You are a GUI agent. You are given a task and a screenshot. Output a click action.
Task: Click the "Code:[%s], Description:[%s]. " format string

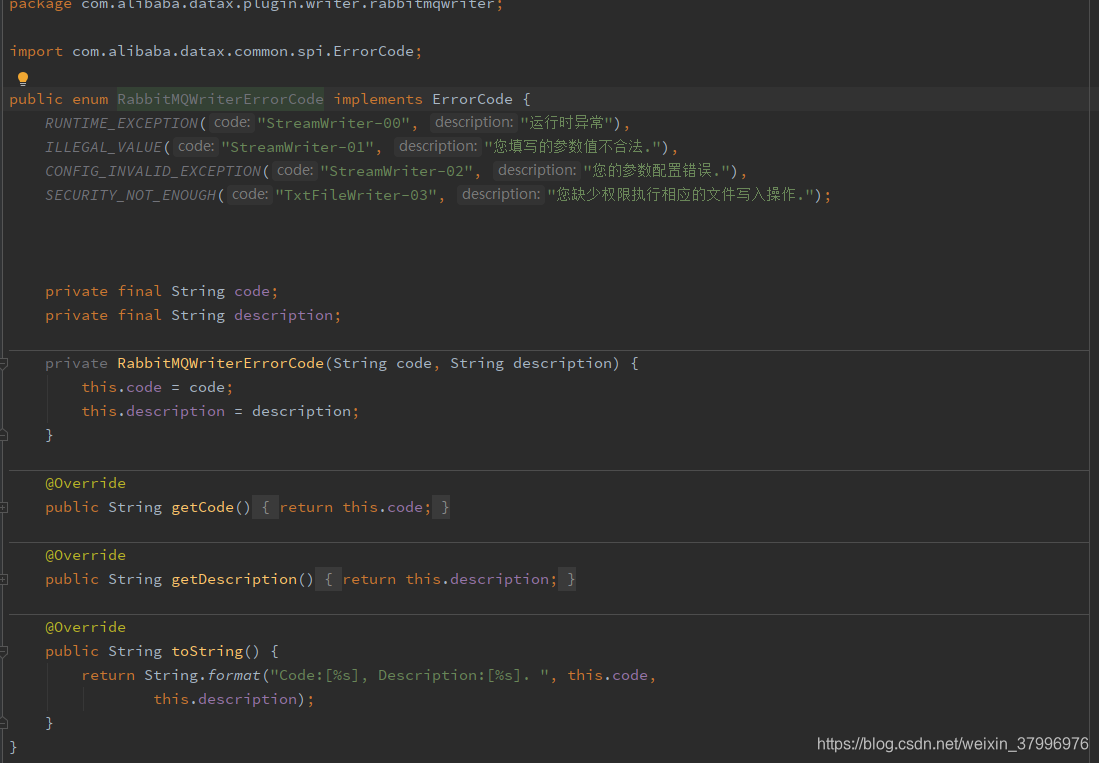tap(410, 675)
